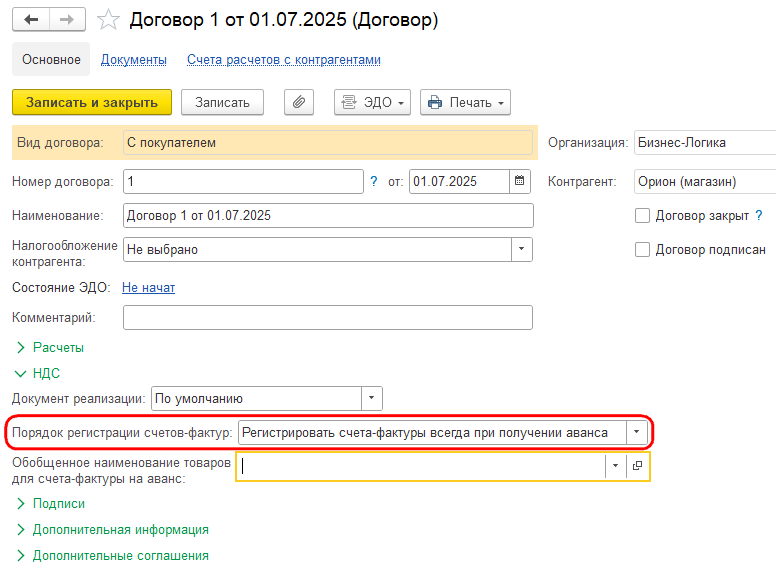Open the Документ реализации dropdown list
The width and height of the screenshot is (776, 575).
(372, 398)
